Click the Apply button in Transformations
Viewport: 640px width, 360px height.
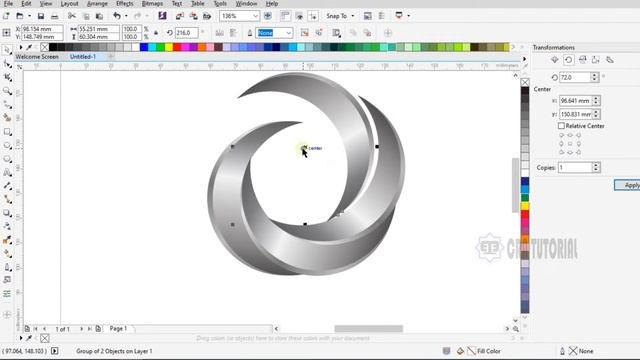click(x=627, y=185)
